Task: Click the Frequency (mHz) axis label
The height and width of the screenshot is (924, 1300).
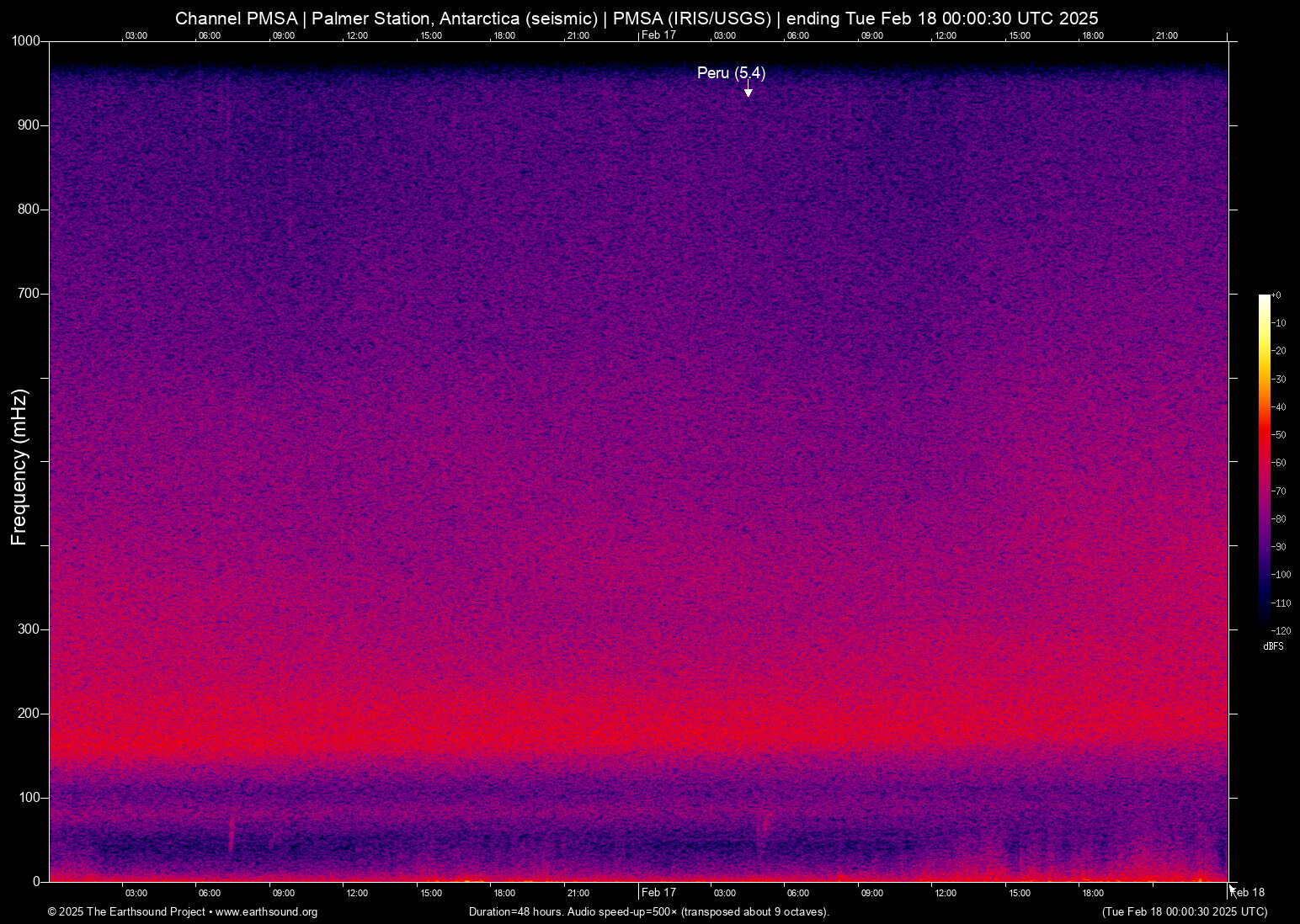Action: [19, 467]
